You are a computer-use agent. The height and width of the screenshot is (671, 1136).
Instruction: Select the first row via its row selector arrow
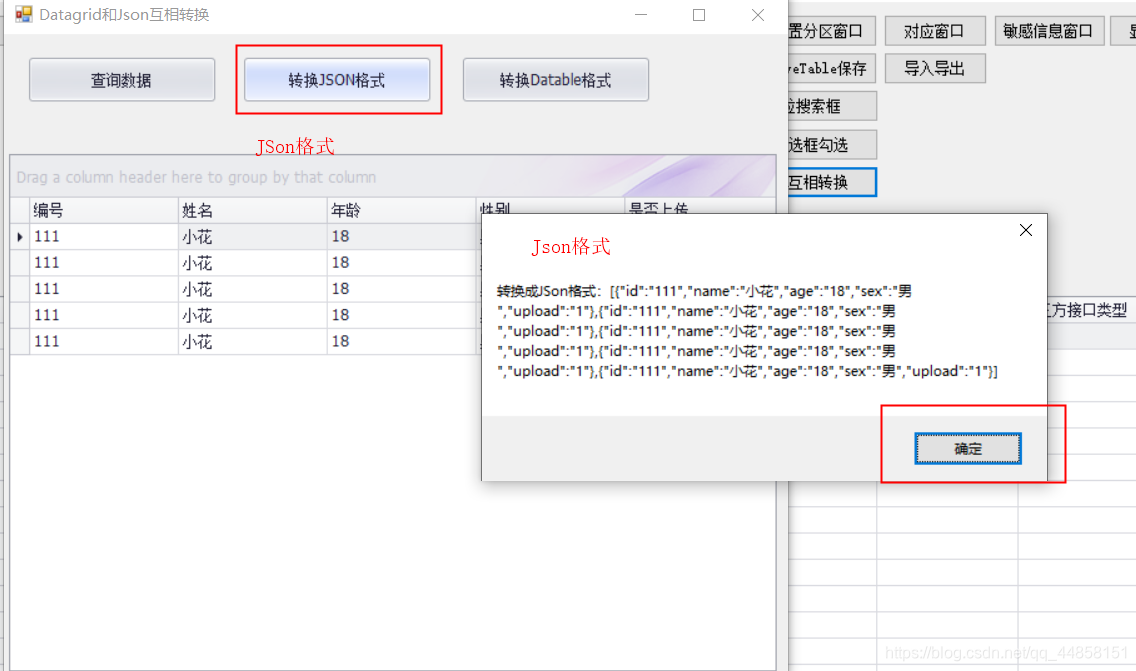[x=19, y=236]
